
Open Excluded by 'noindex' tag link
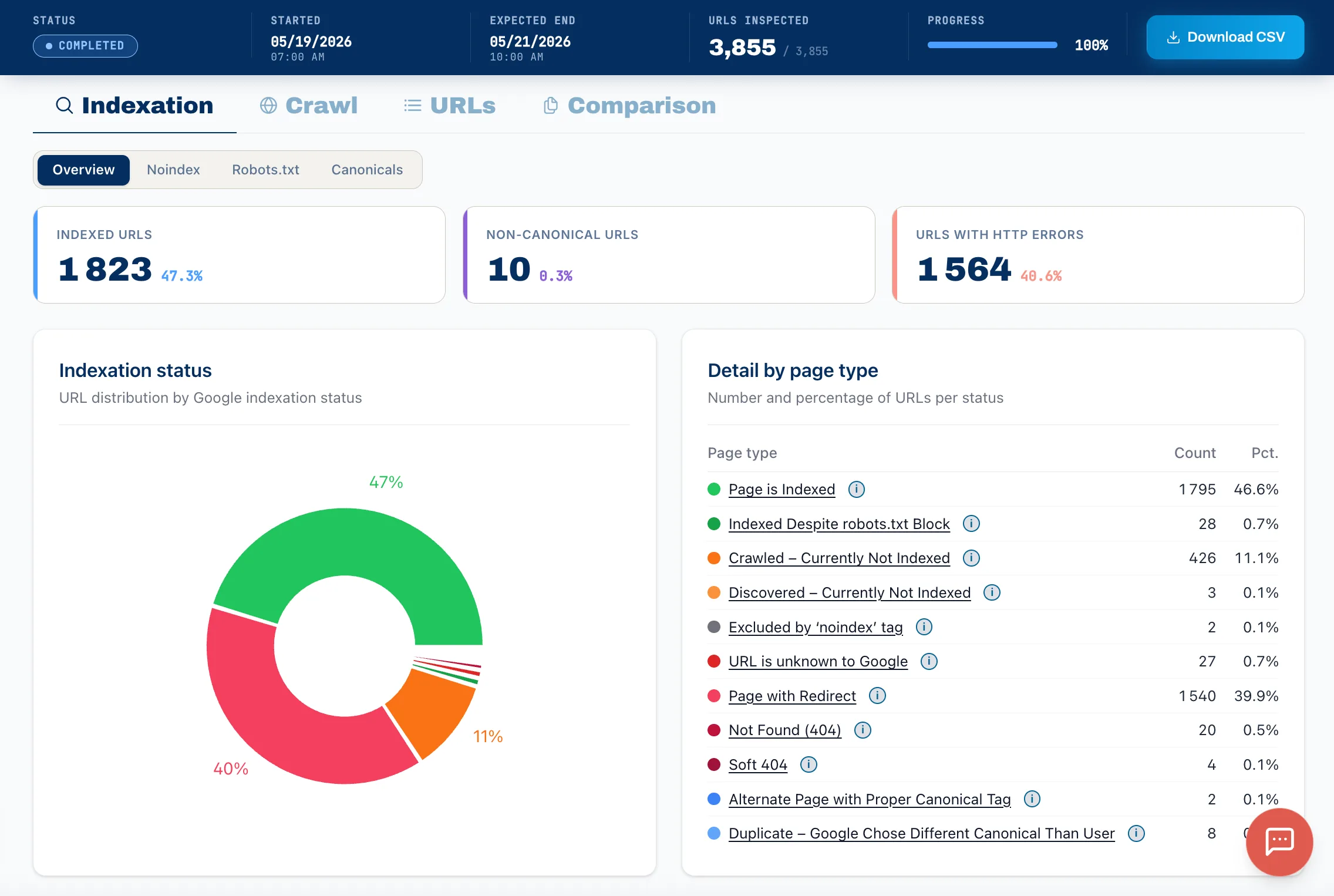pyautogui.click(x=816, y=628)
